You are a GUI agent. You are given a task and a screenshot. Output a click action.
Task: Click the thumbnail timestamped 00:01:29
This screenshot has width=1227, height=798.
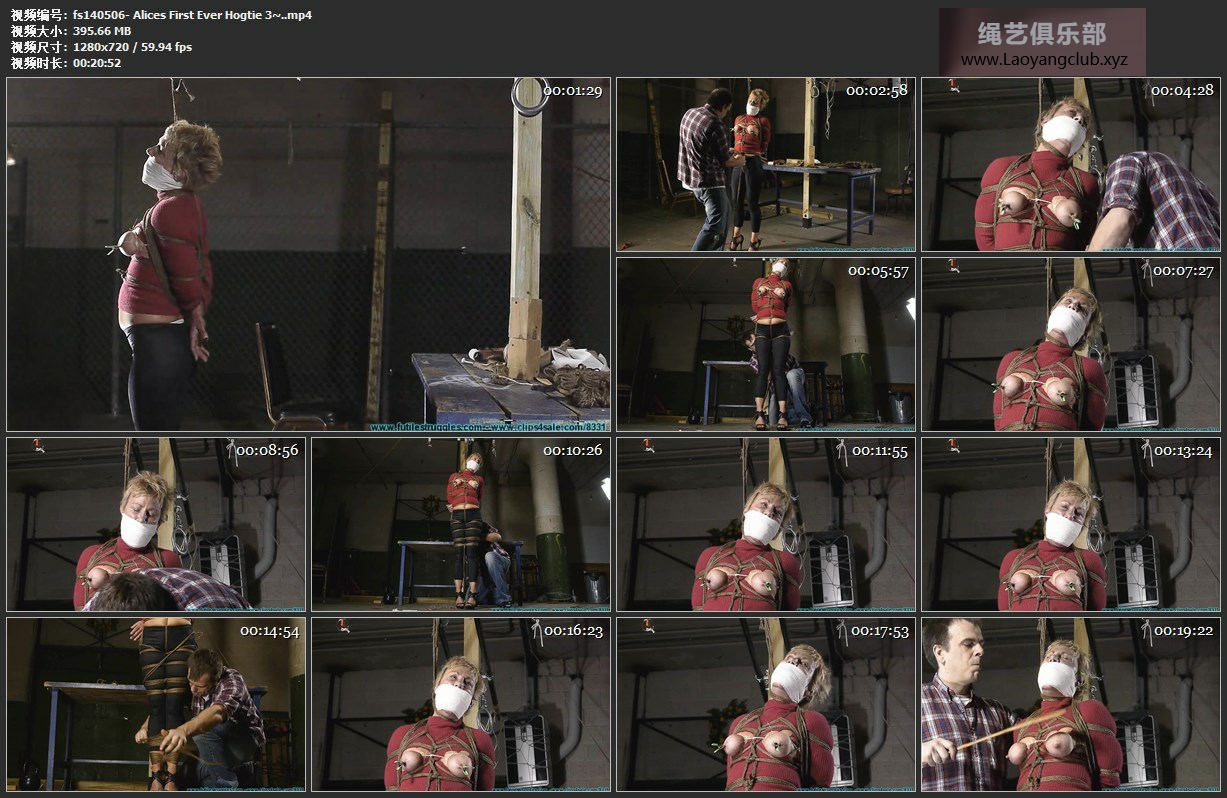[308, 254]
